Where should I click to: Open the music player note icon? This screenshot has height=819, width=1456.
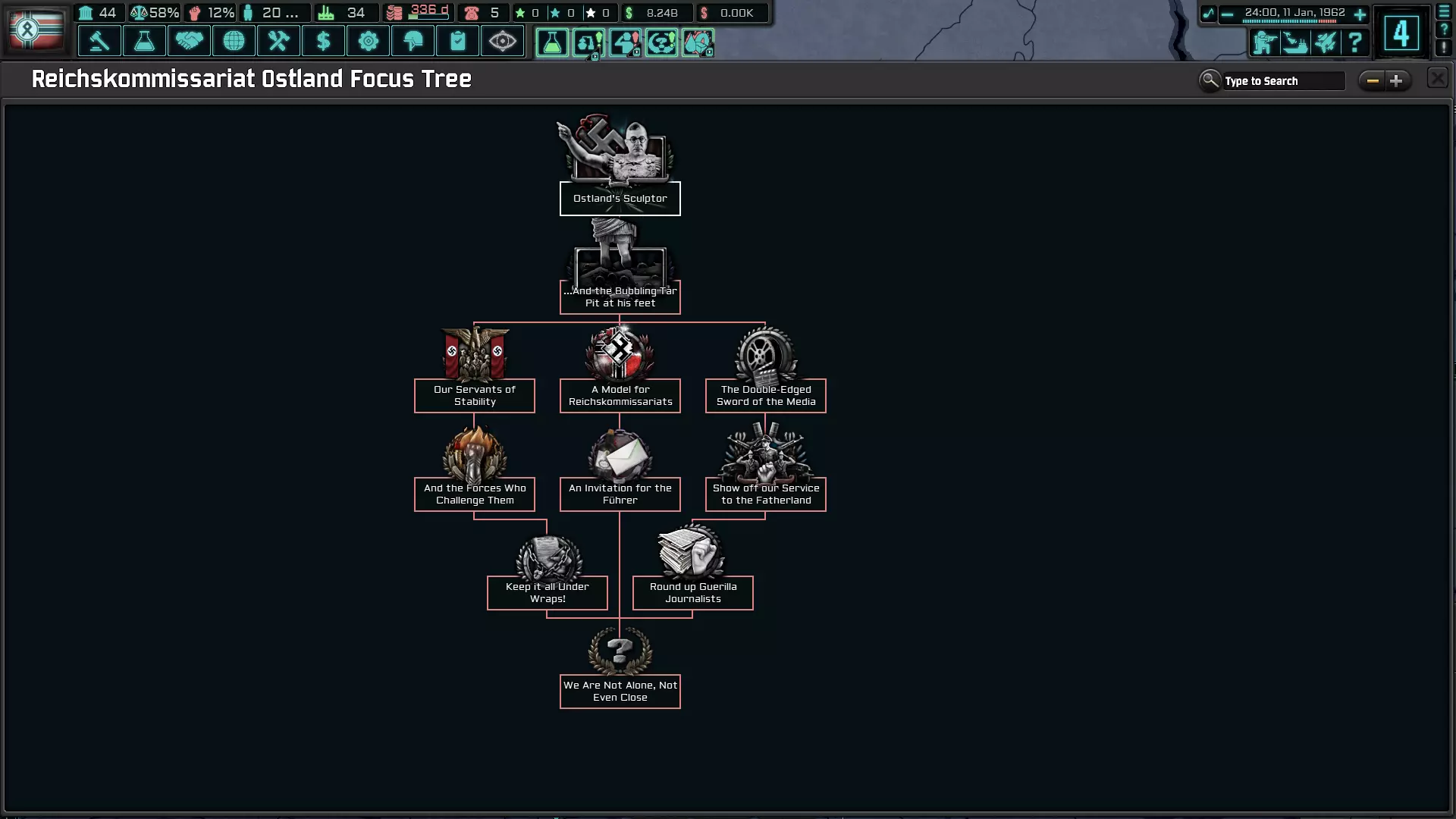1208,14
